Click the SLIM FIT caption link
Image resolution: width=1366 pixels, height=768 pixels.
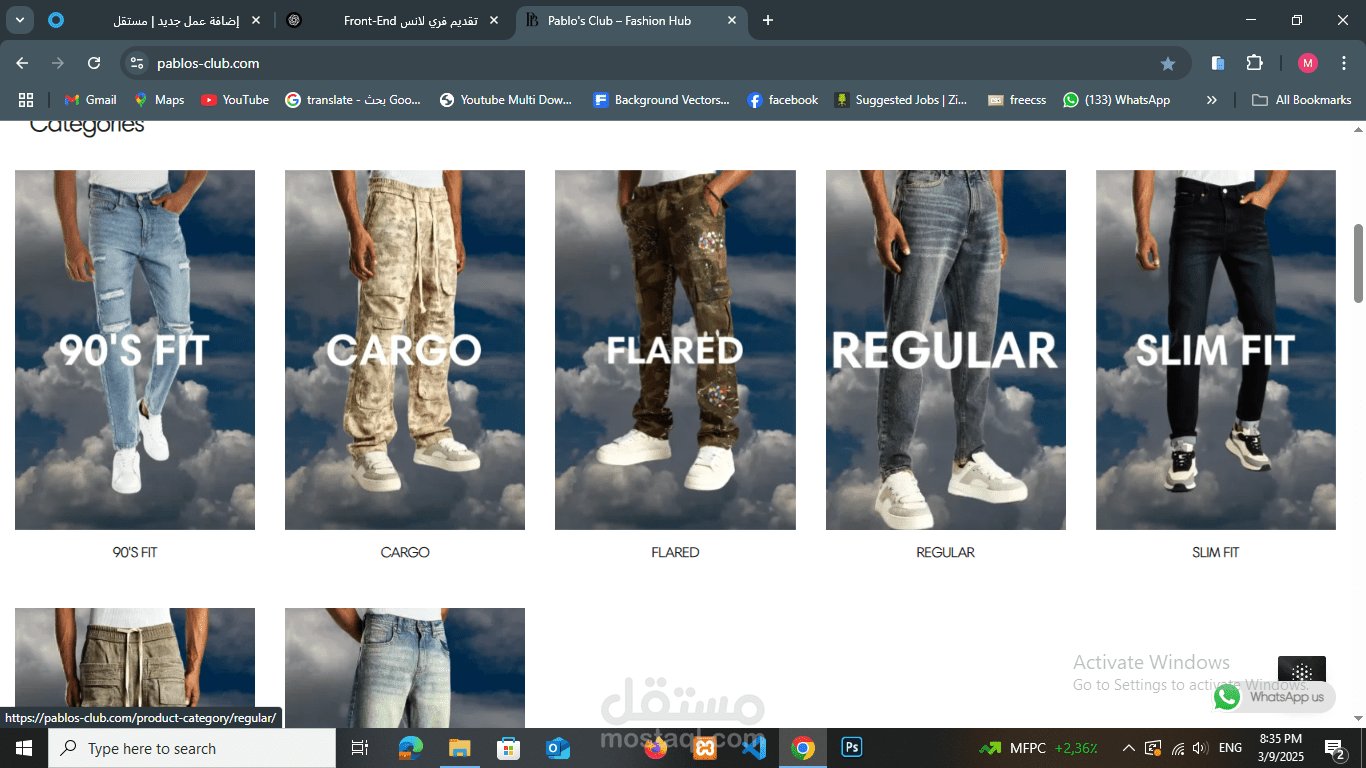click(x=1216, y=552)
